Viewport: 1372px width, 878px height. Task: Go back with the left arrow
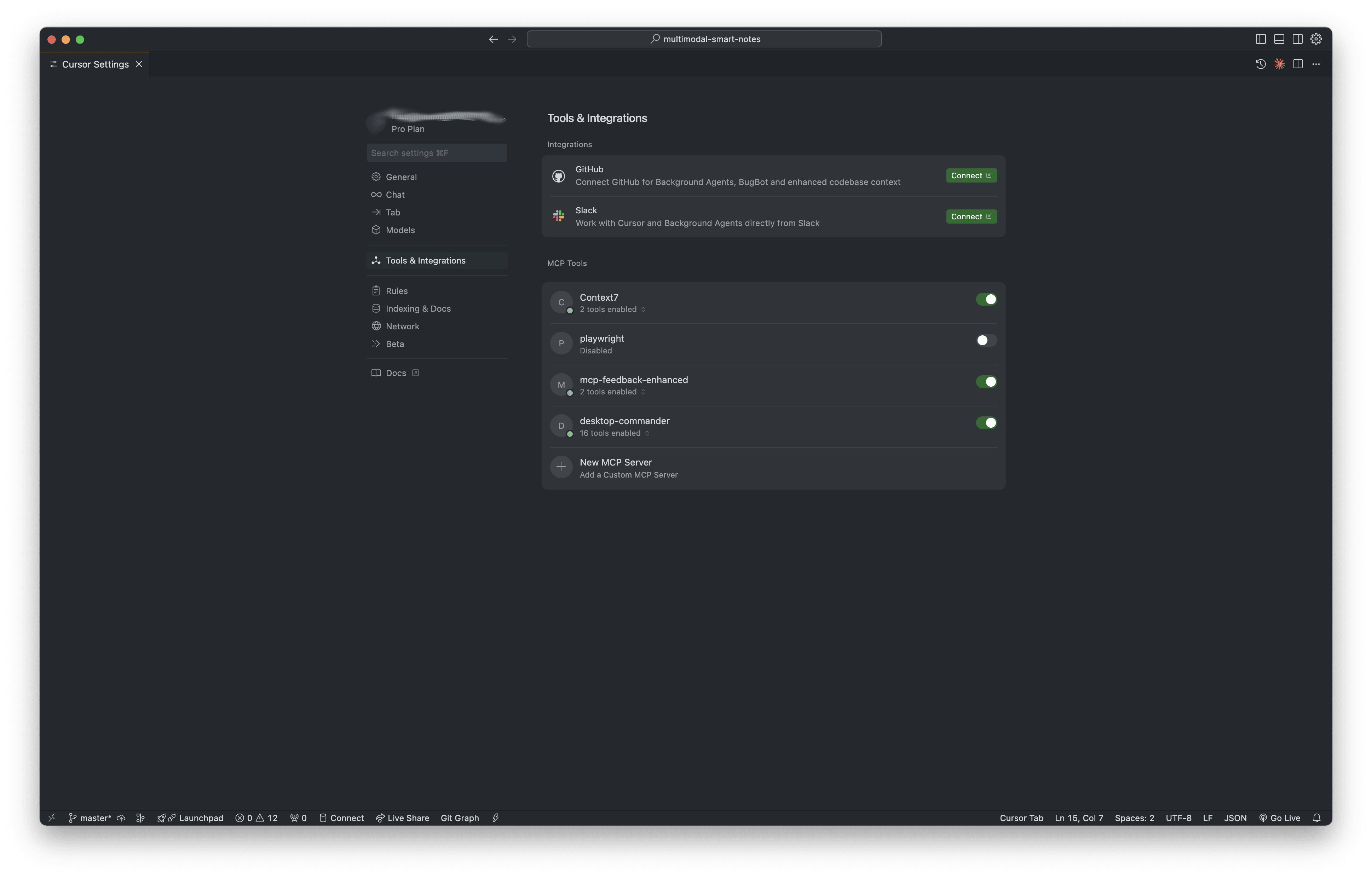493,39
